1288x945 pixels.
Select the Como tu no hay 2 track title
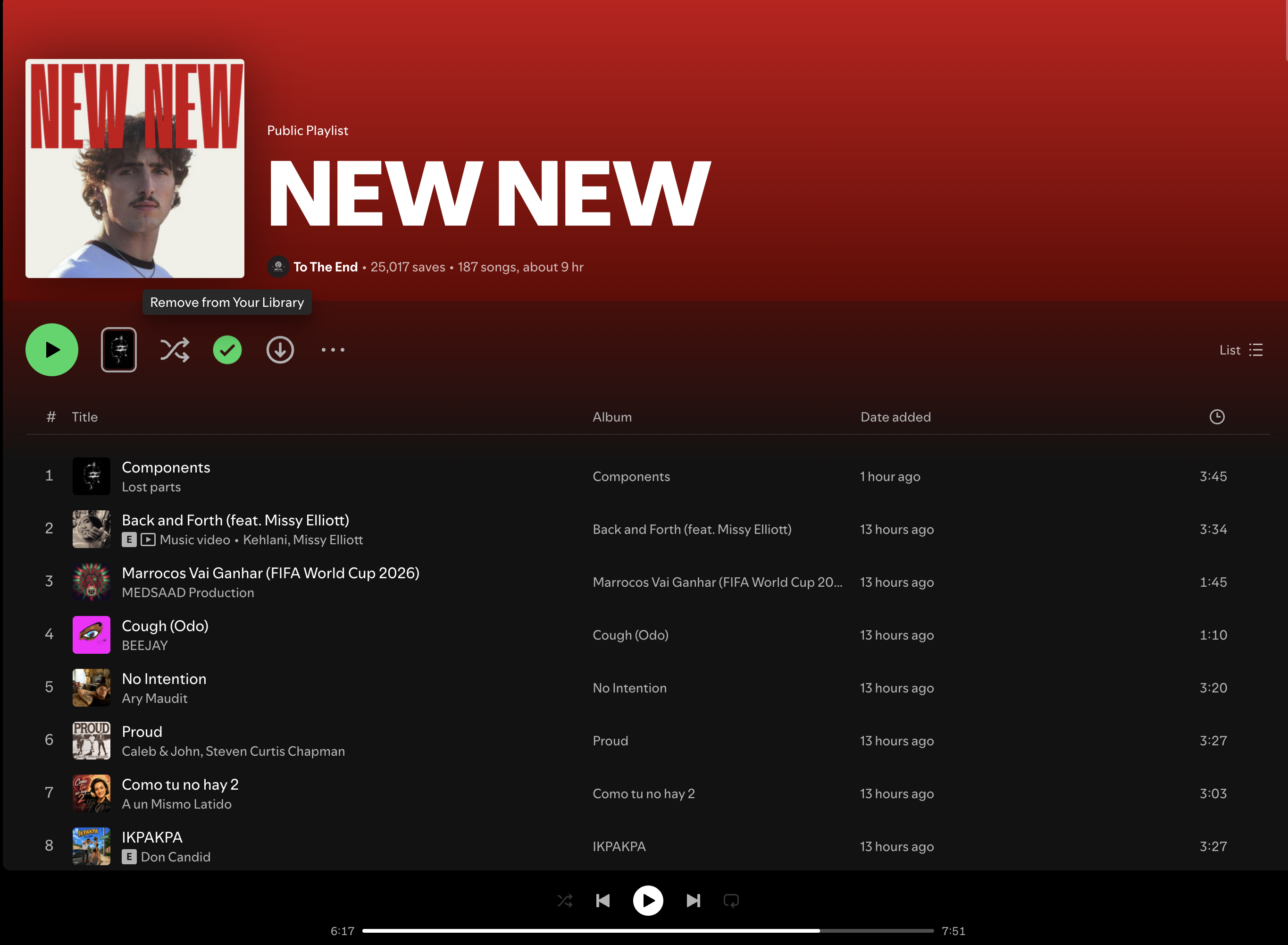[180, 784]
